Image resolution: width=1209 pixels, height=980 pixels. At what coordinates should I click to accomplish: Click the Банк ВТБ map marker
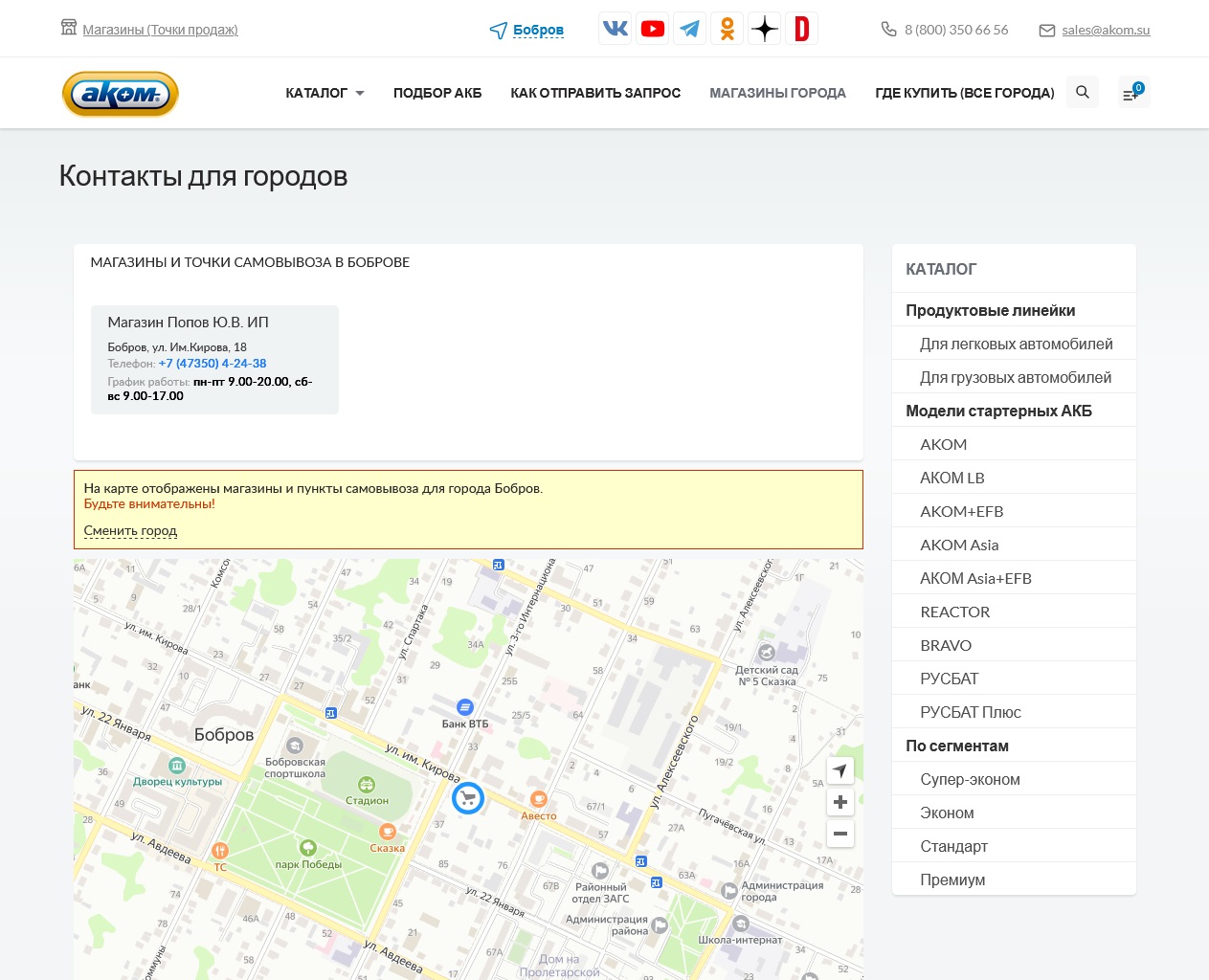click(x=465, y=707)
